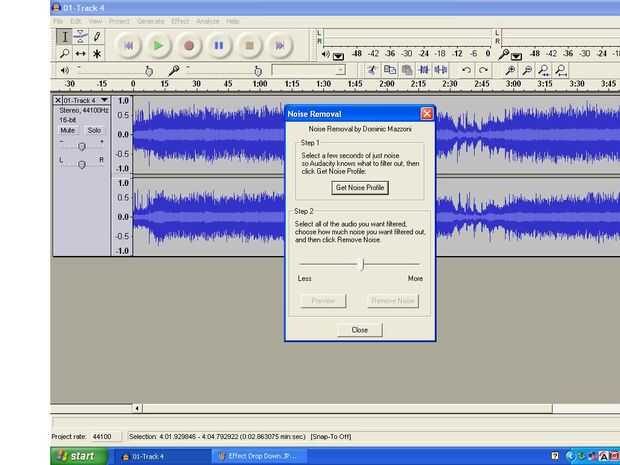This screenshot has height=465, width=620.
Task: Click the horizontal scrollbar left arrow
Action: 137,408
